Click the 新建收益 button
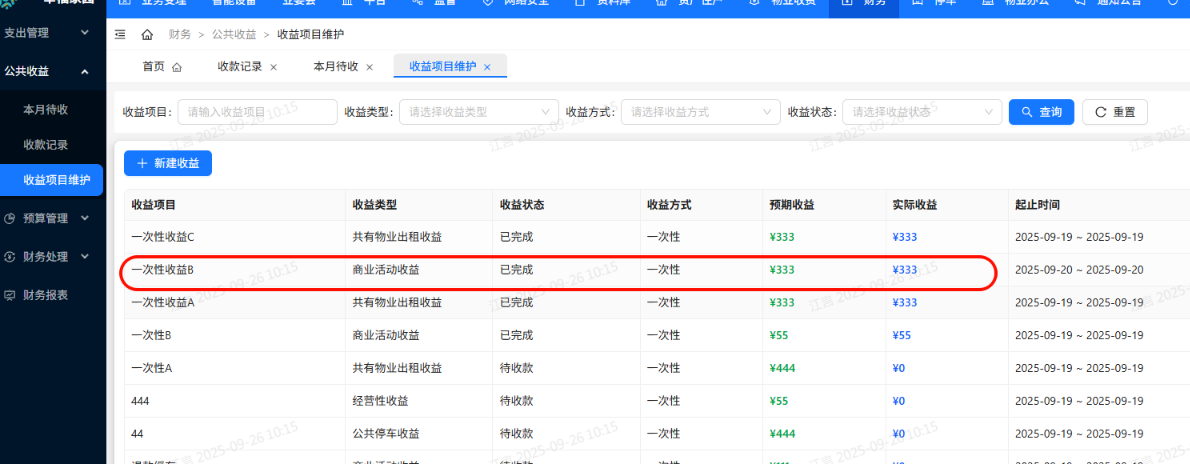Image resolution: width=1190 pixels, height=464 pixels. 168,162
